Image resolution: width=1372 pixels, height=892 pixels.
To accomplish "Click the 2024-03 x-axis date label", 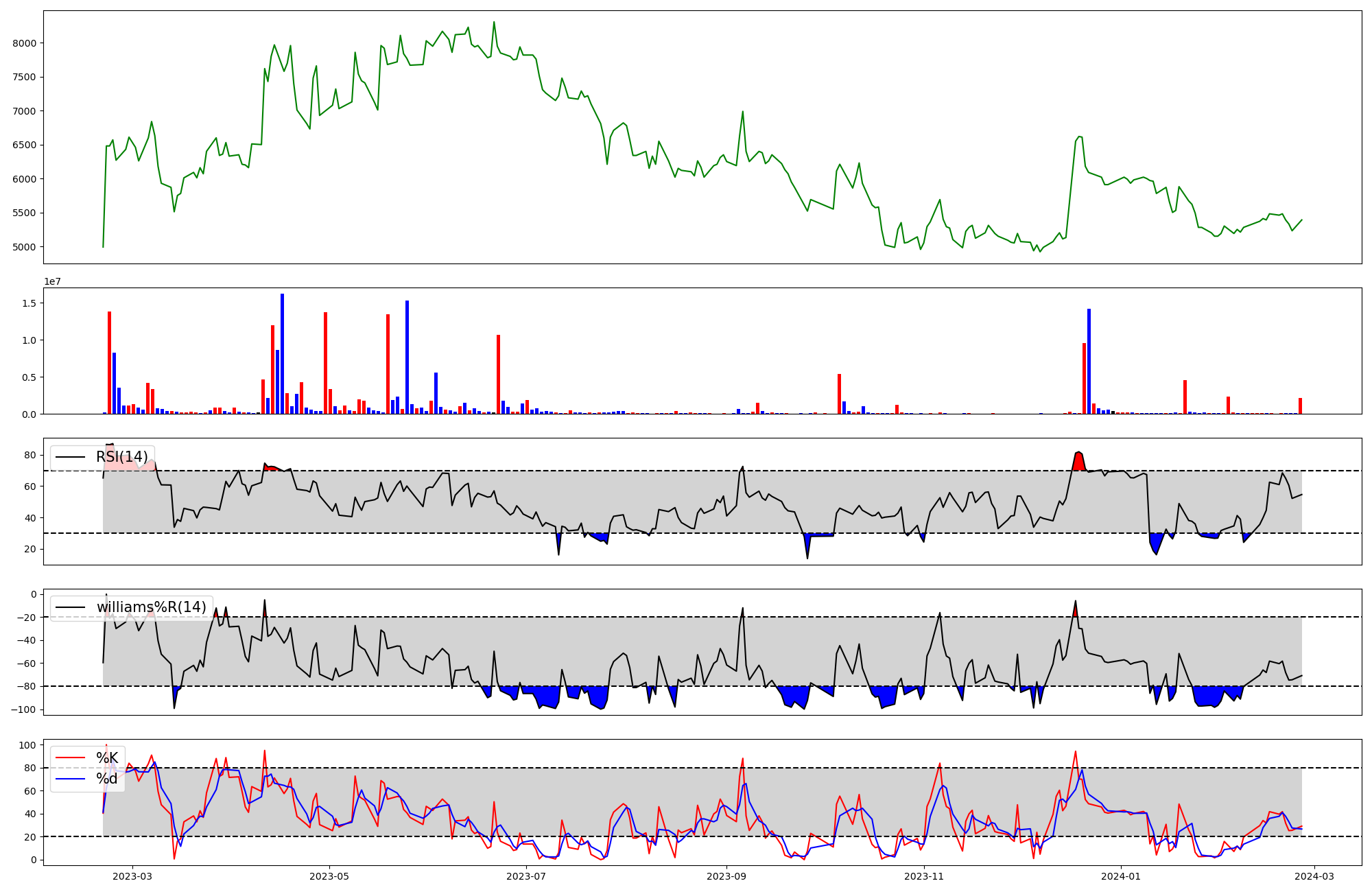I will 1314,876.
